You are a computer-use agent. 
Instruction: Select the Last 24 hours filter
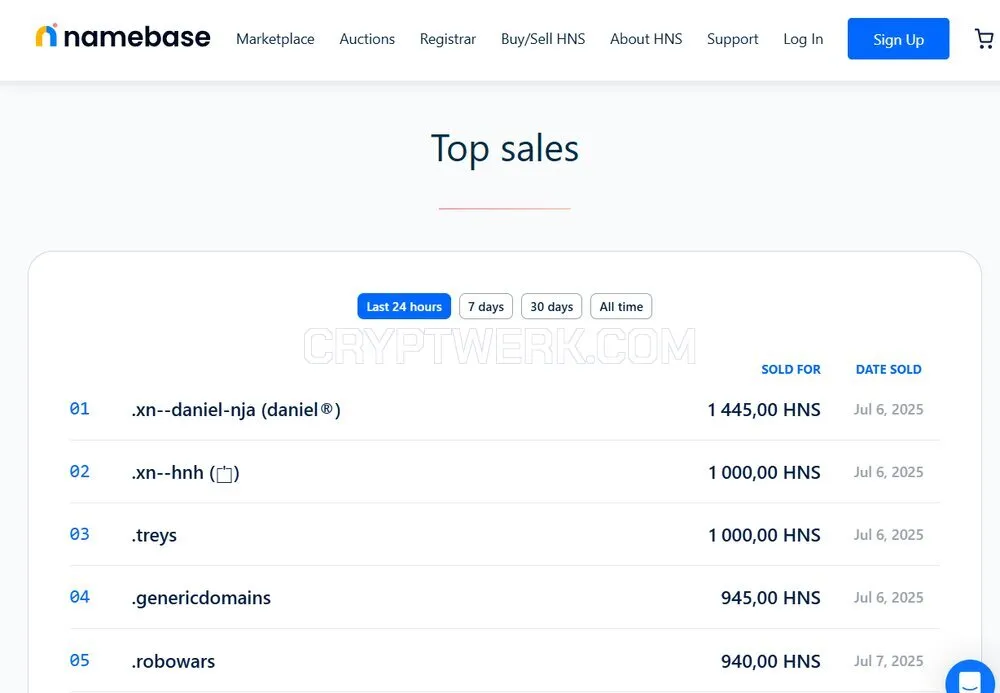click(x=404, y=306)
